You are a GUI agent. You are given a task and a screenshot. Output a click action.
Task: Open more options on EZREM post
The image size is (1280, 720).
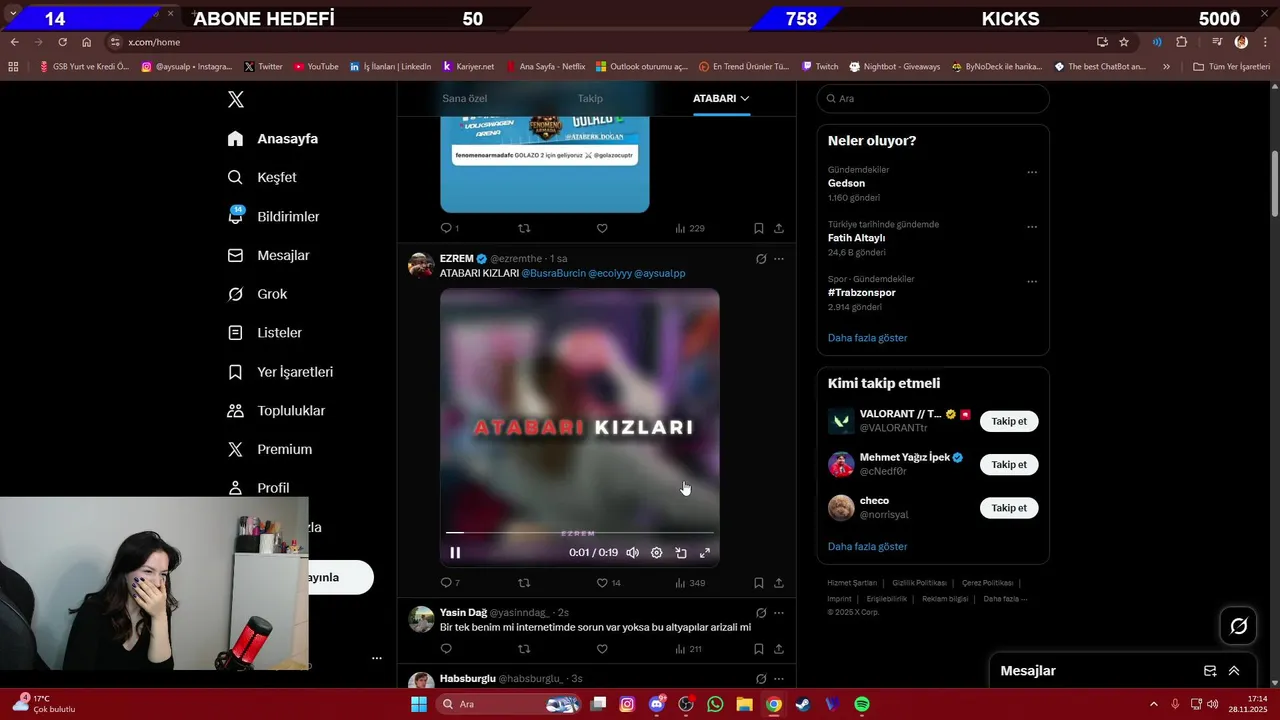[x=779, y=259]
